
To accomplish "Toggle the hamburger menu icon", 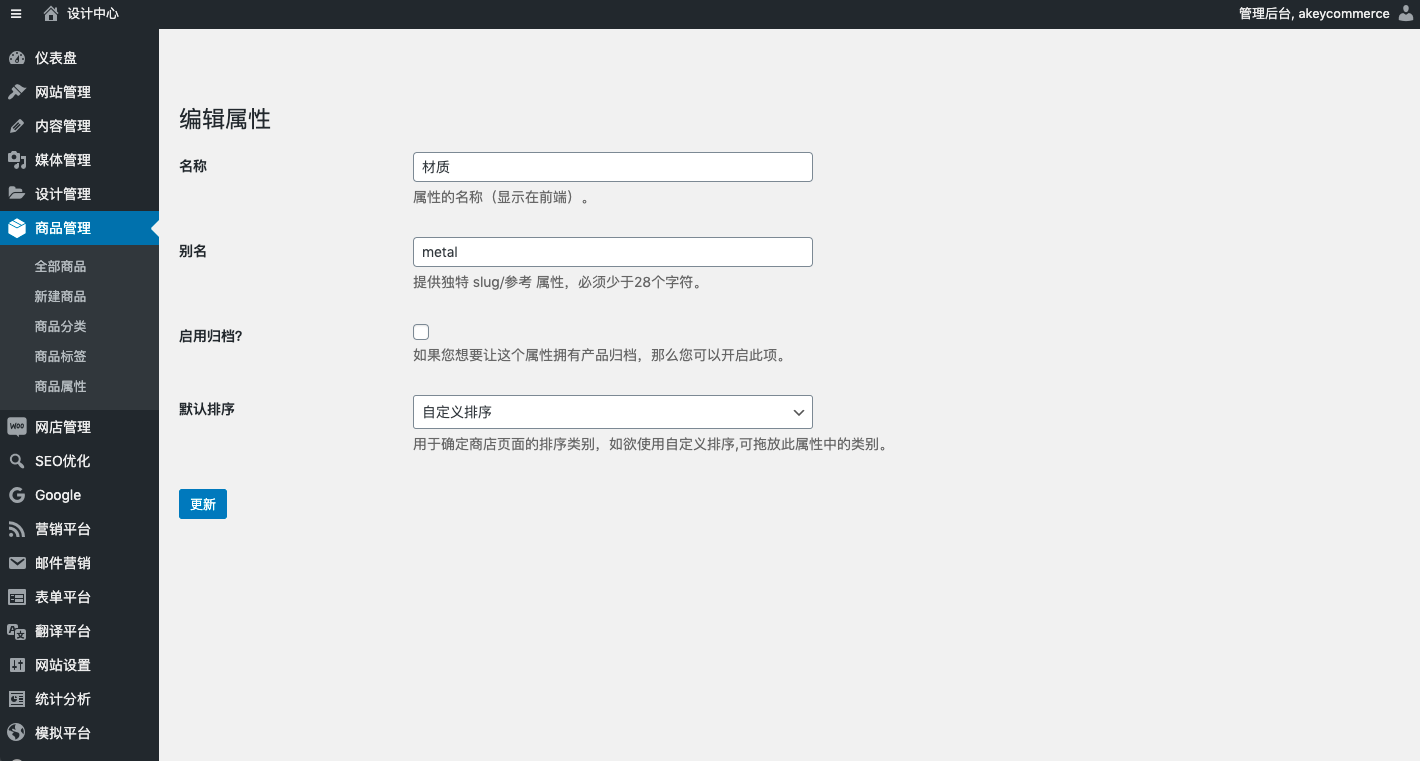I will pyautogui.click(x=15, y=14).
